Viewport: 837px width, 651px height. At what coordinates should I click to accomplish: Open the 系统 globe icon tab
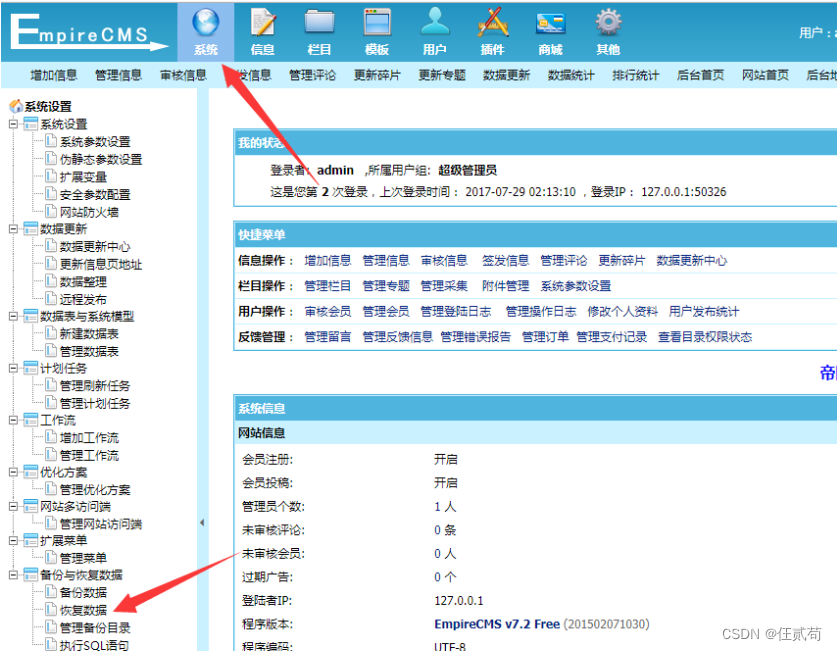tap(206, 32)
